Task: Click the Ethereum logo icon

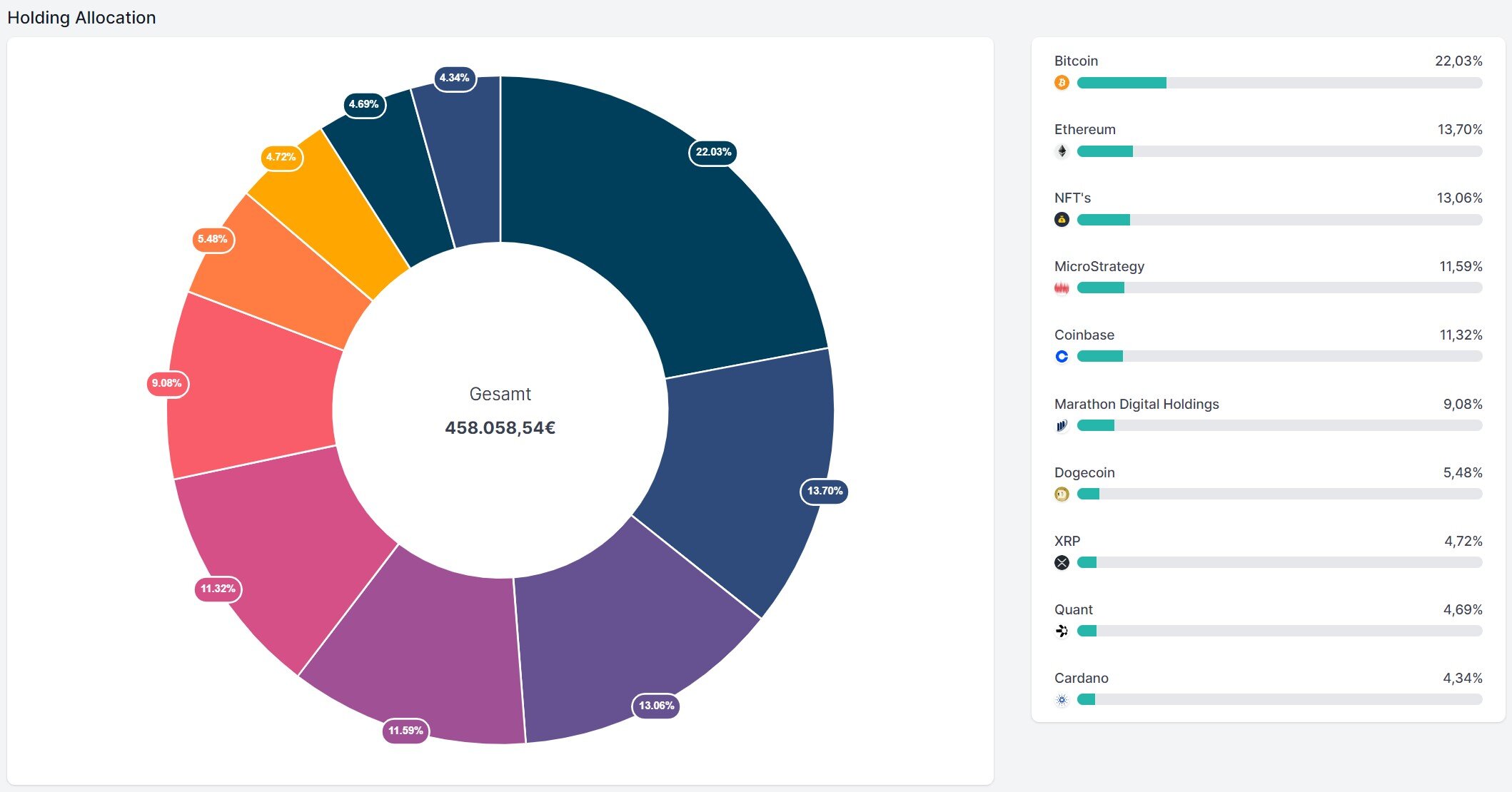Action: coord(1062,151)
